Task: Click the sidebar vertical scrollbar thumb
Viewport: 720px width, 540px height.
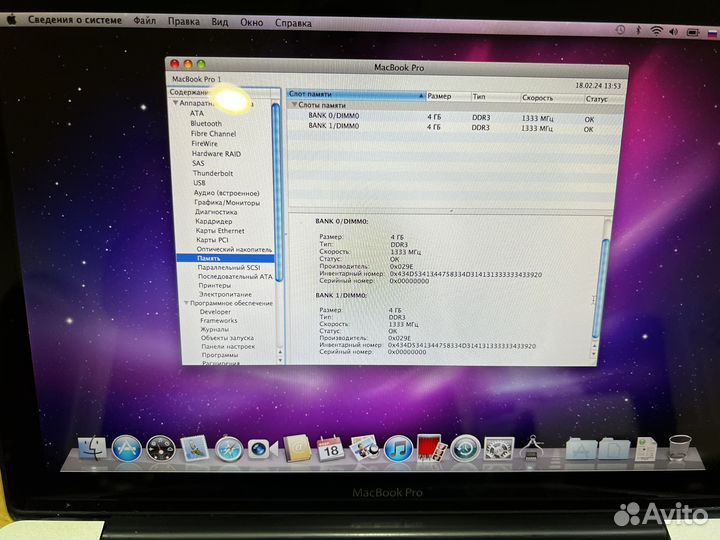Action: click(276, 193)
